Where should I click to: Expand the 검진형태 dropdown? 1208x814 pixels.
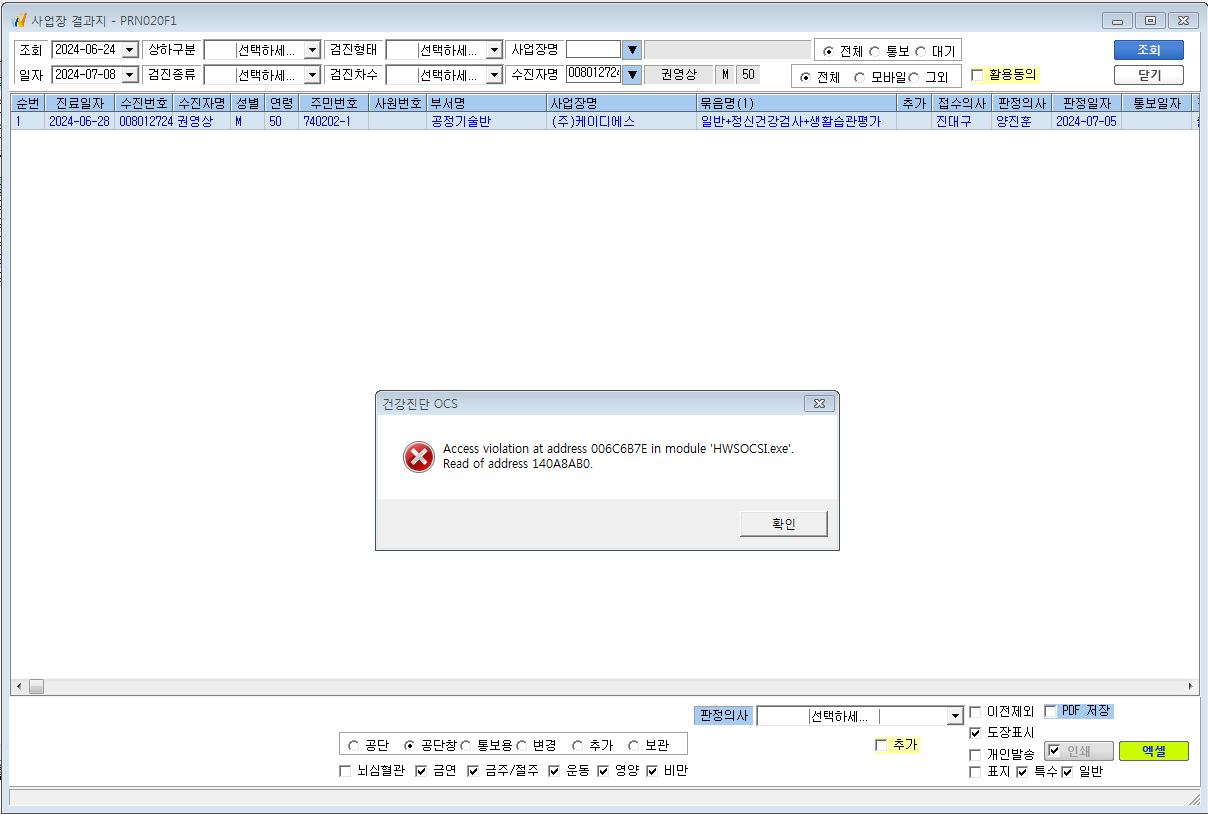click(x=494, y=50)
